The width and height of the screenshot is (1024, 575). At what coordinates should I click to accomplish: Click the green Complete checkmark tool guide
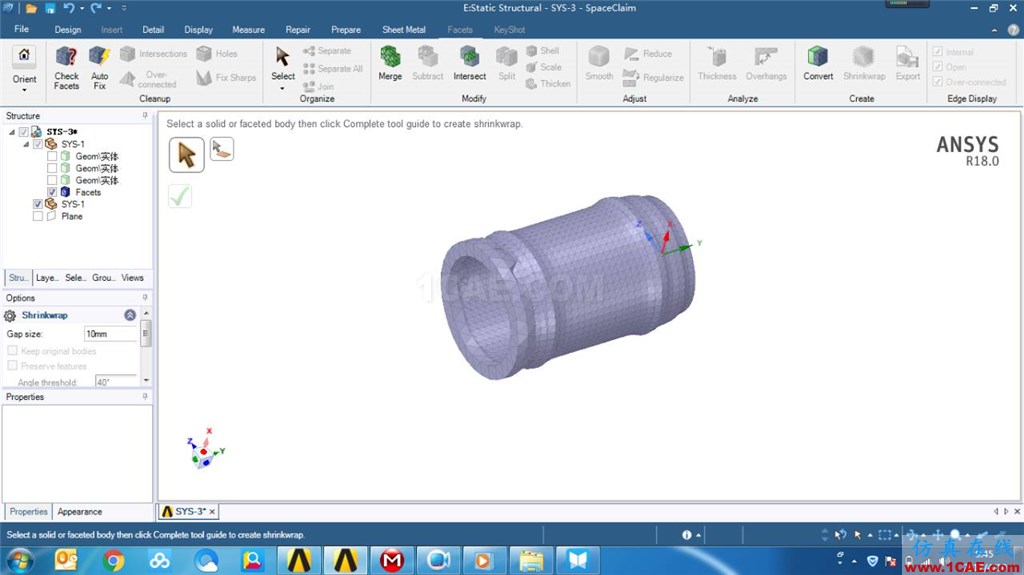click(x=180, y=196)
